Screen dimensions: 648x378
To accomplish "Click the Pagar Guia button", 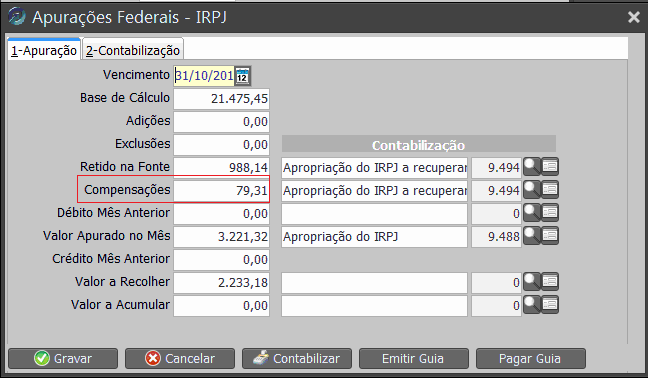I will tap(531, 359).
